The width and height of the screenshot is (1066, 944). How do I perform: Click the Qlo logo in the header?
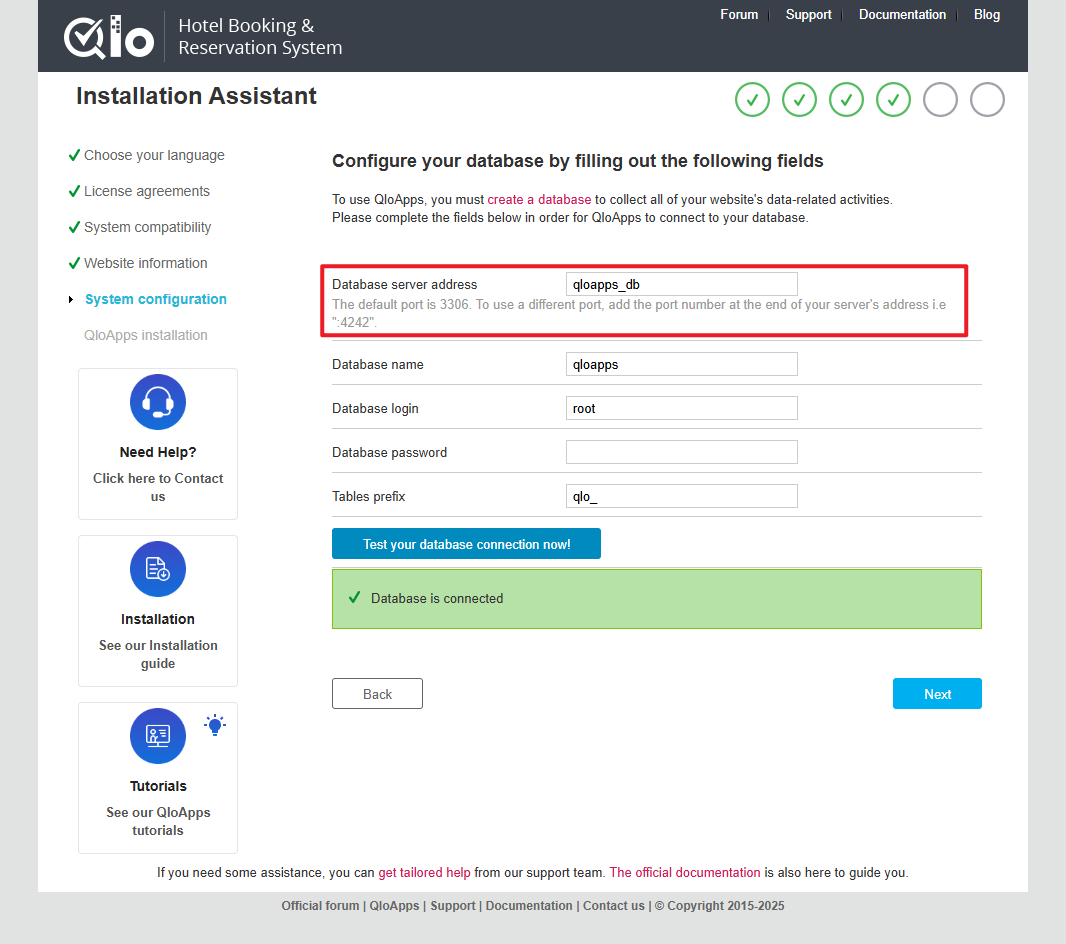click(x=109, y=37)
